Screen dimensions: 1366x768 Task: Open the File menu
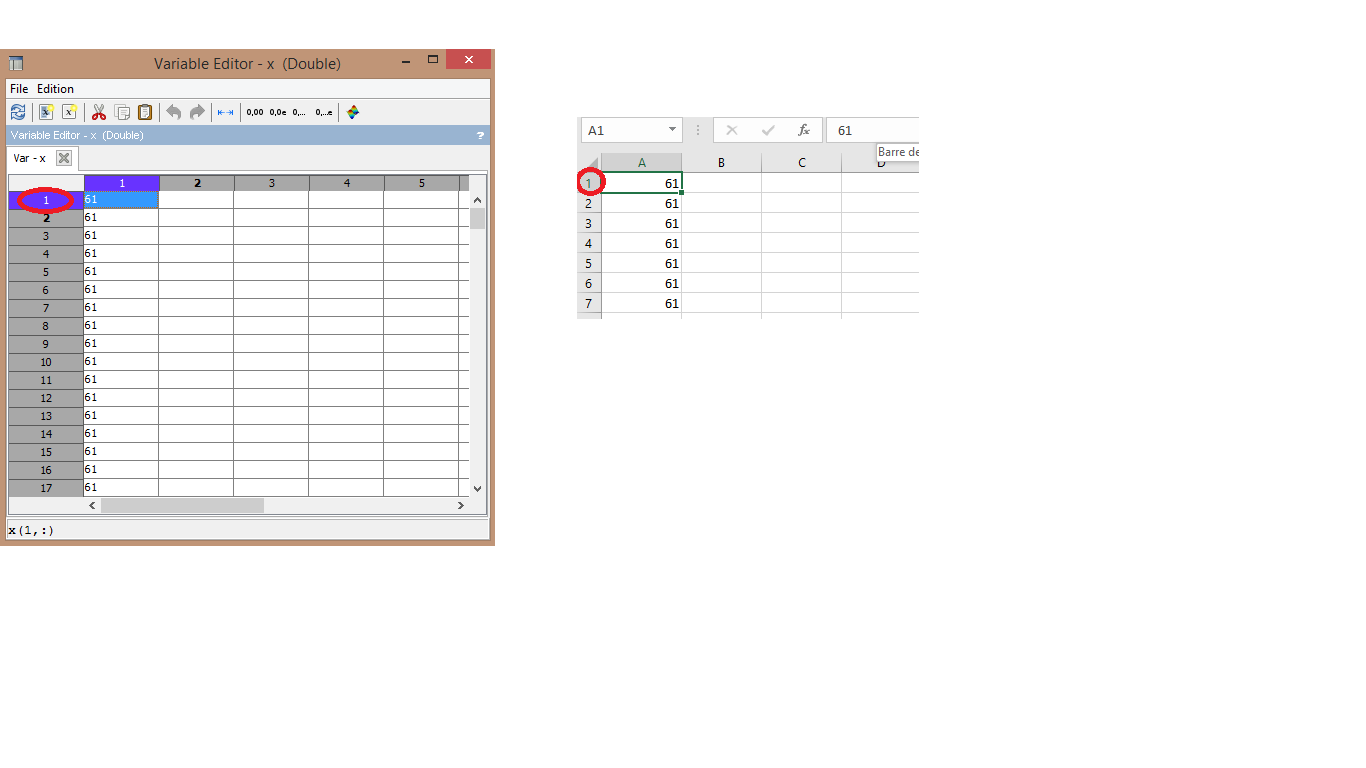click(x=19, y=89)
